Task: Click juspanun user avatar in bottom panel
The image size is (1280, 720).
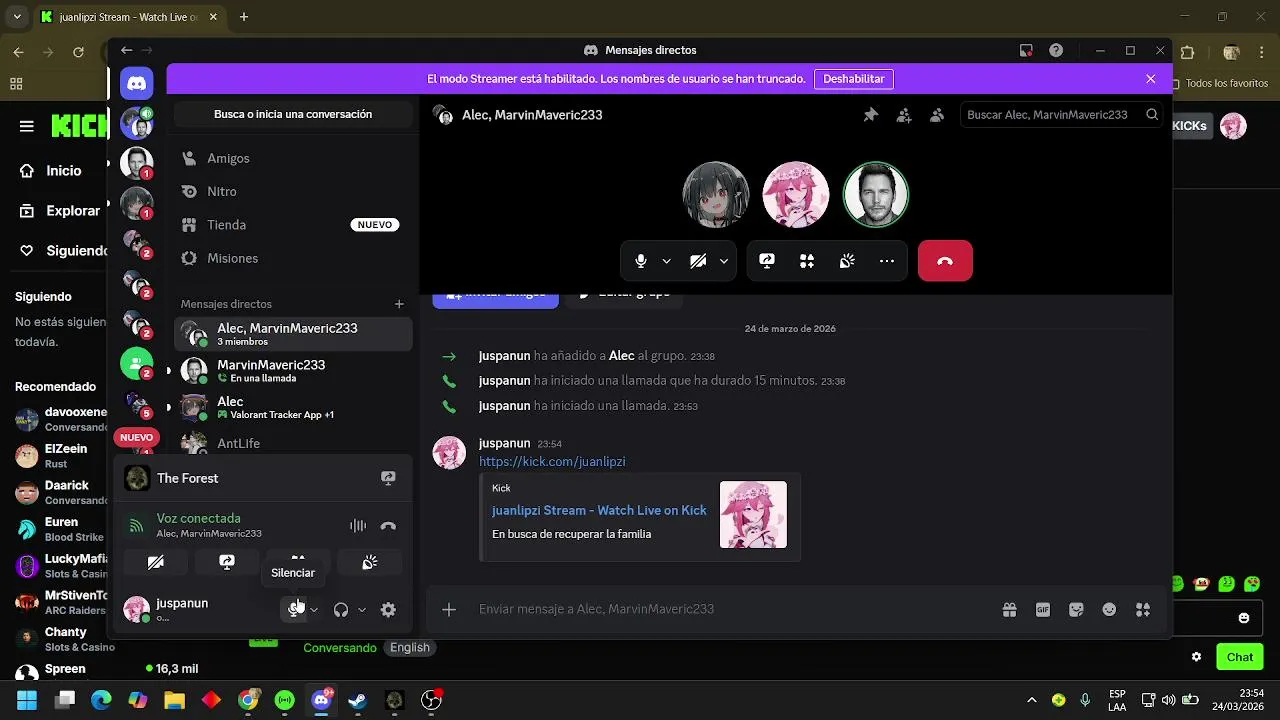Action: 137,609
